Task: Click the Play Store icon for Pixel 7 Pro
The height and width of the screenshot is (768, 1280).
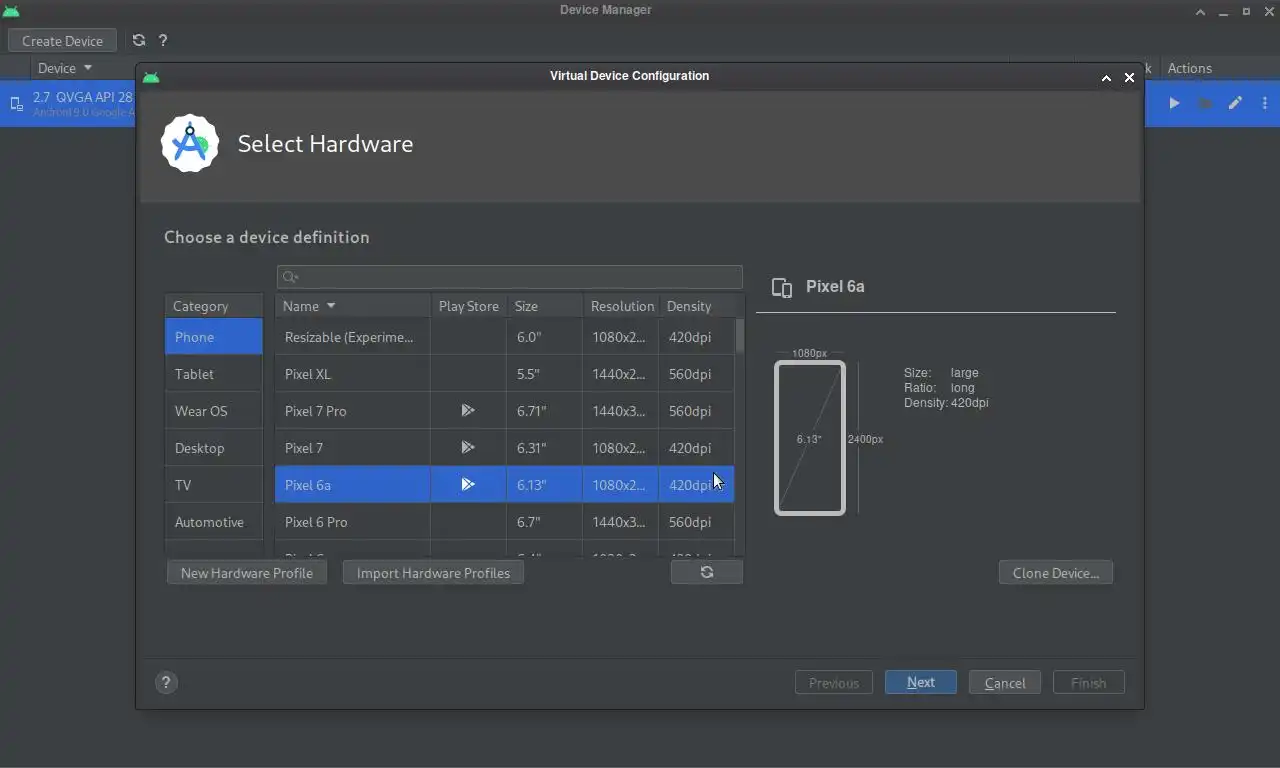Action: pos(467,410)
